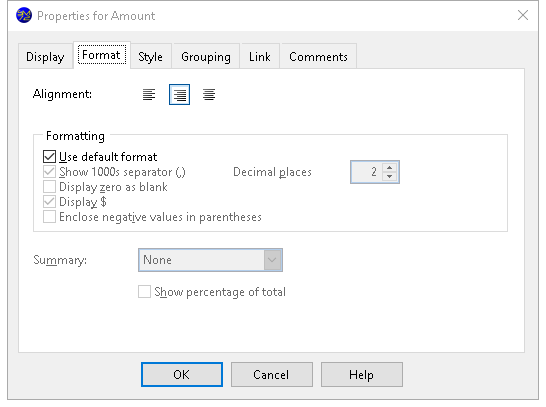Switch to the Display tab

click(45, 56)
